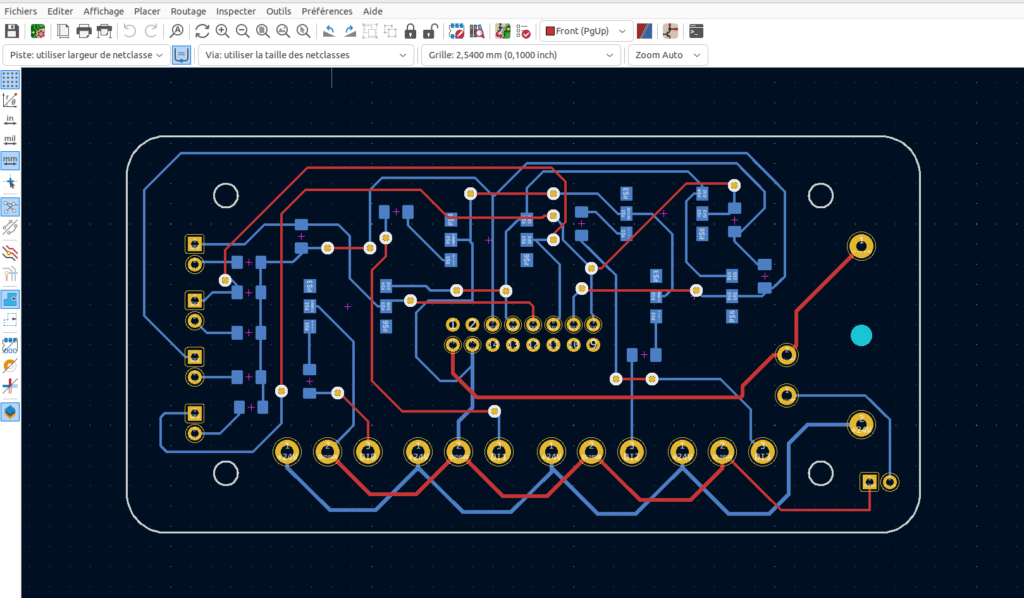Toggle ratsnest display button
Viewport: 1024px width, 598px height.
[x=10, y=207]
